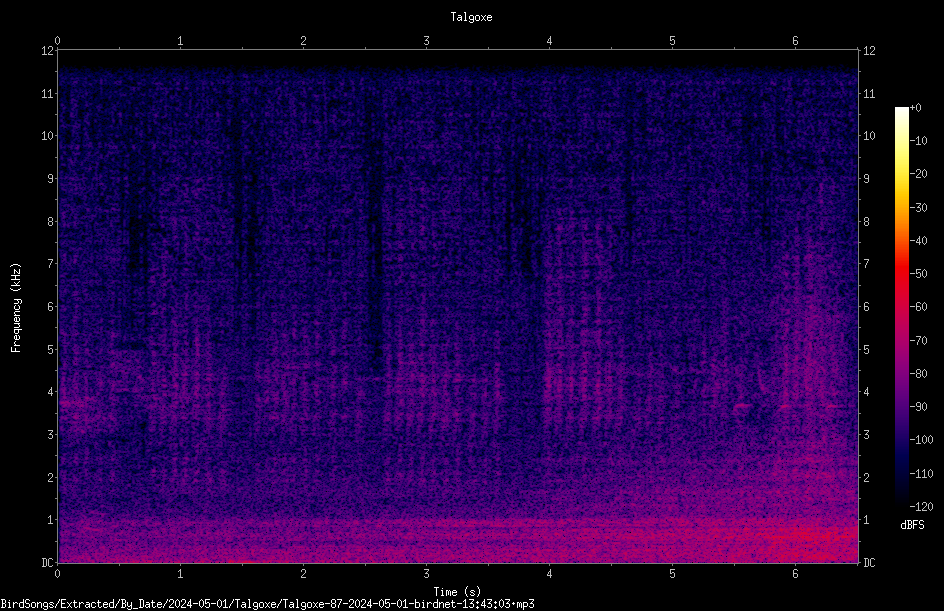Click the 'Time (s)' axis label
The height and width of the screenshot is (611, 944).
(457, 592)
